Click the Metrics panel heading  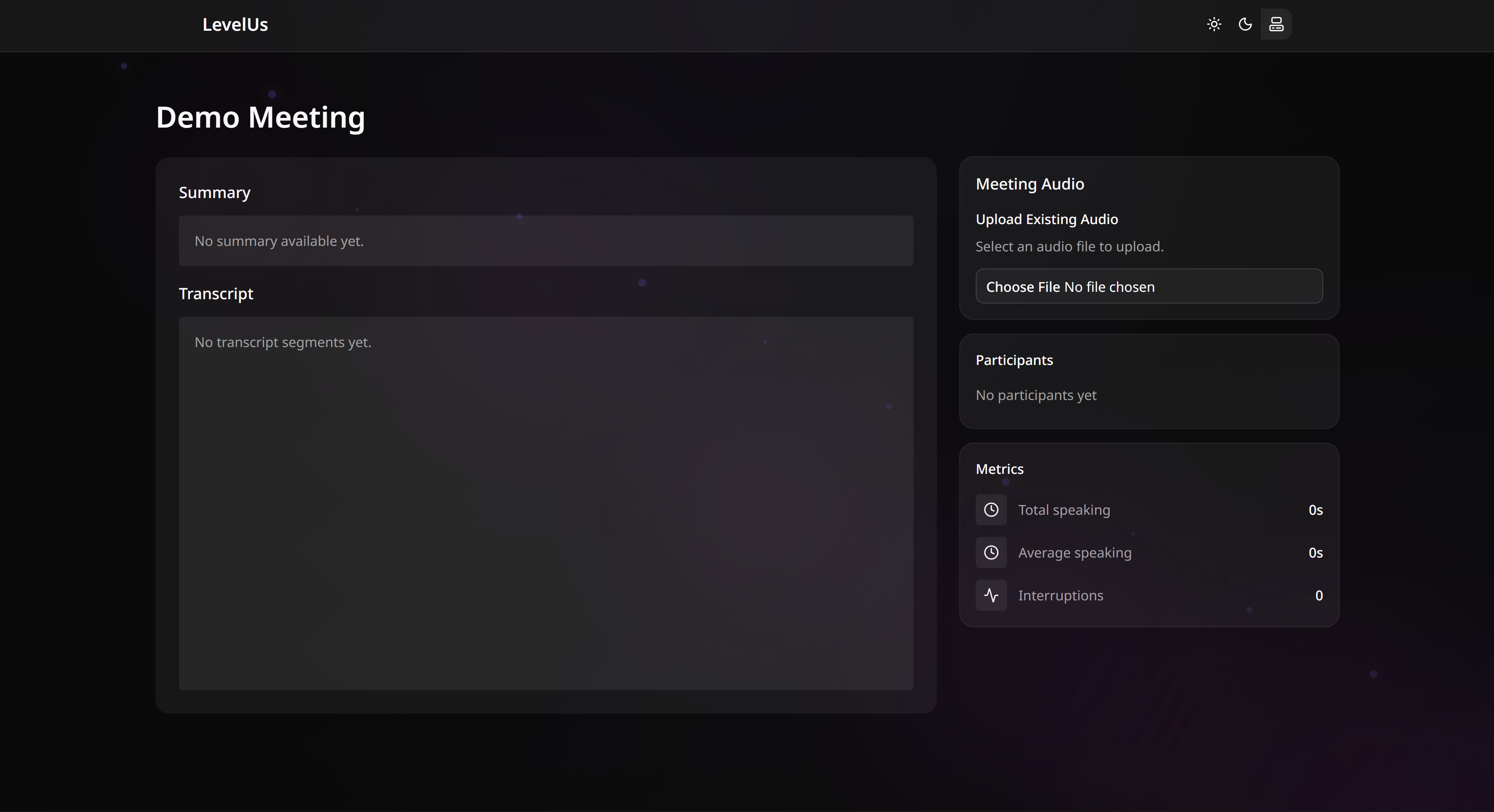pos(999,469)
